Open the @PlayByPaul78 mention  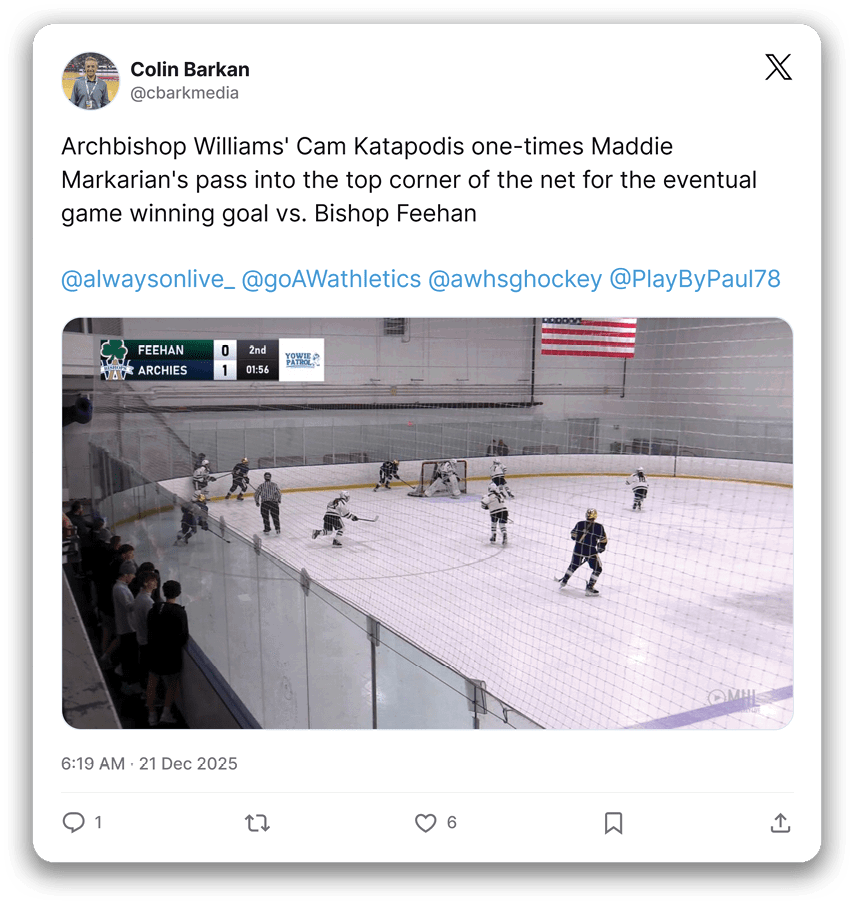coord(694,279)
